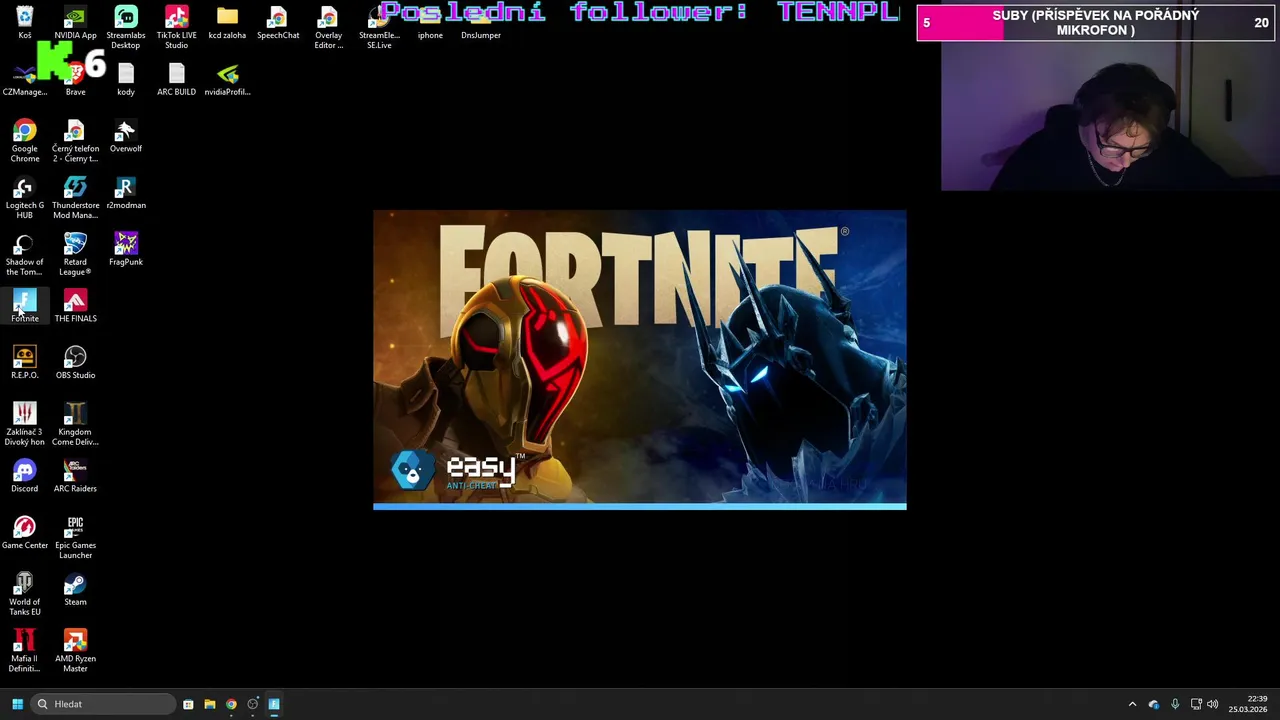Open the Windows Start menu
1280x720 pixels.
click(17, 704)
